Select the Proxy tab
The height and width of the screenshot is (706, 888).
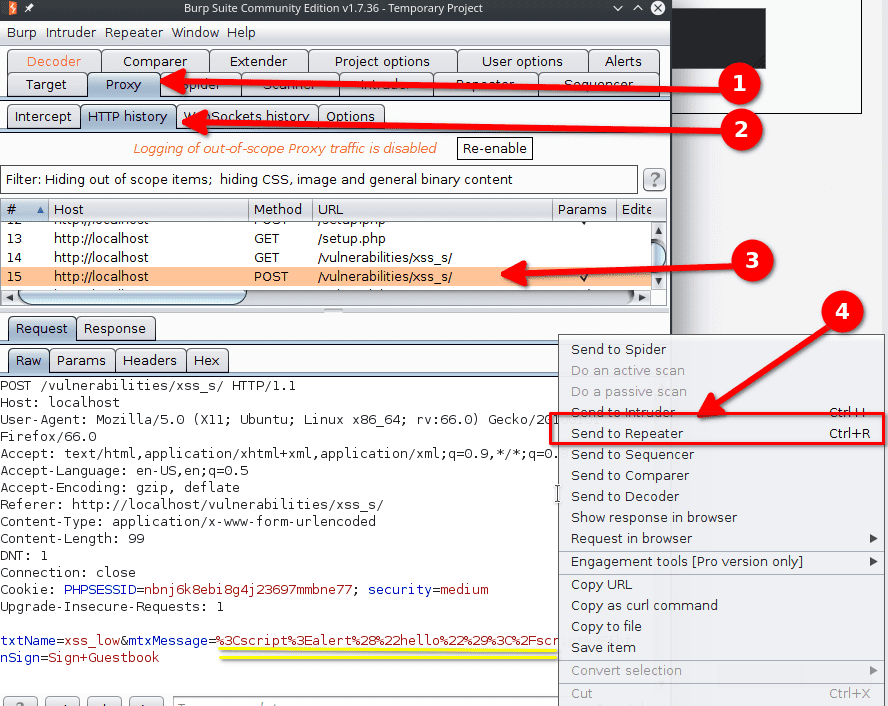[x=123, y=85]
